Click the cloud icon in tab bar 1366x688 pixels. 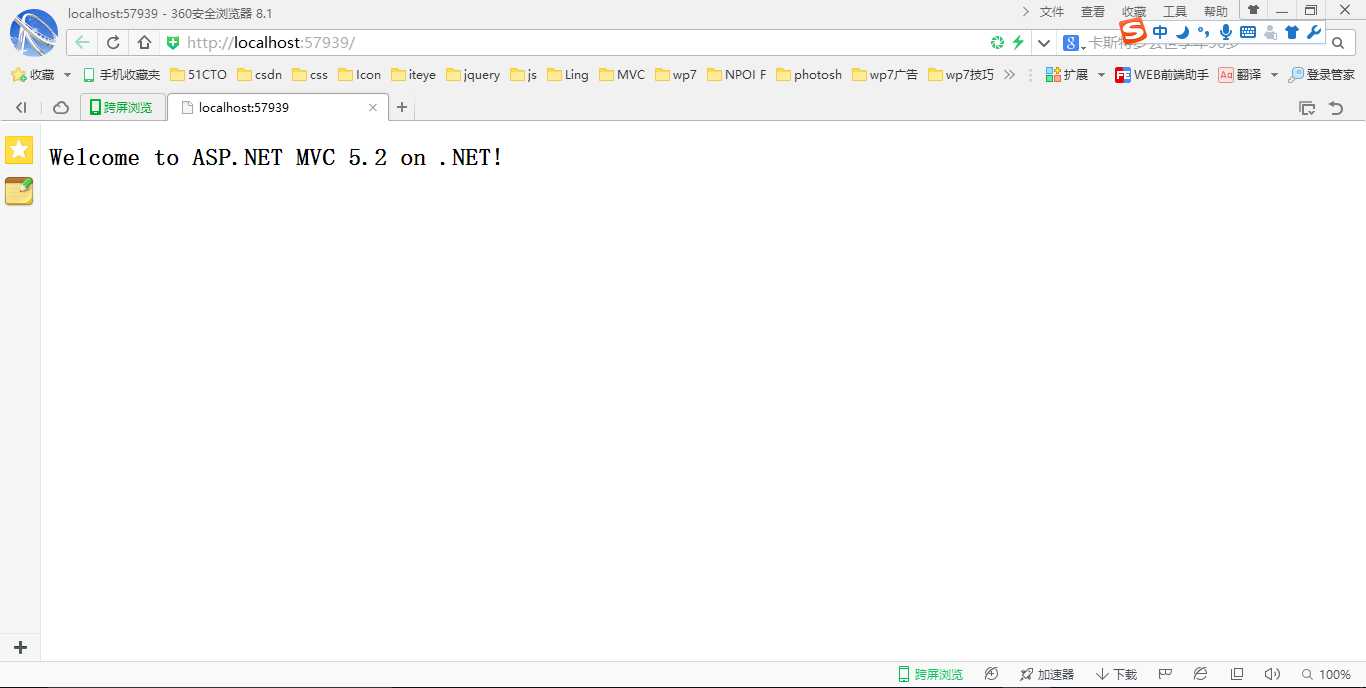(61, 107)
